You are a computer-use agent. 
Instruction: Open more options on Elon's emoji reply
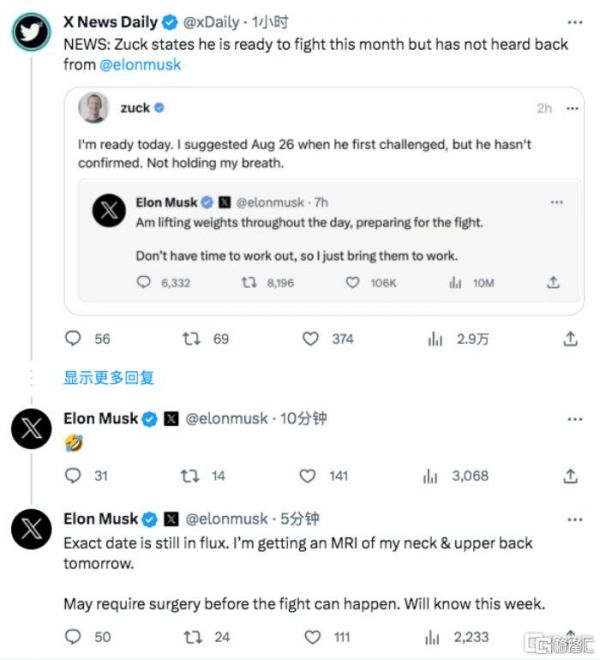(570, 419)
